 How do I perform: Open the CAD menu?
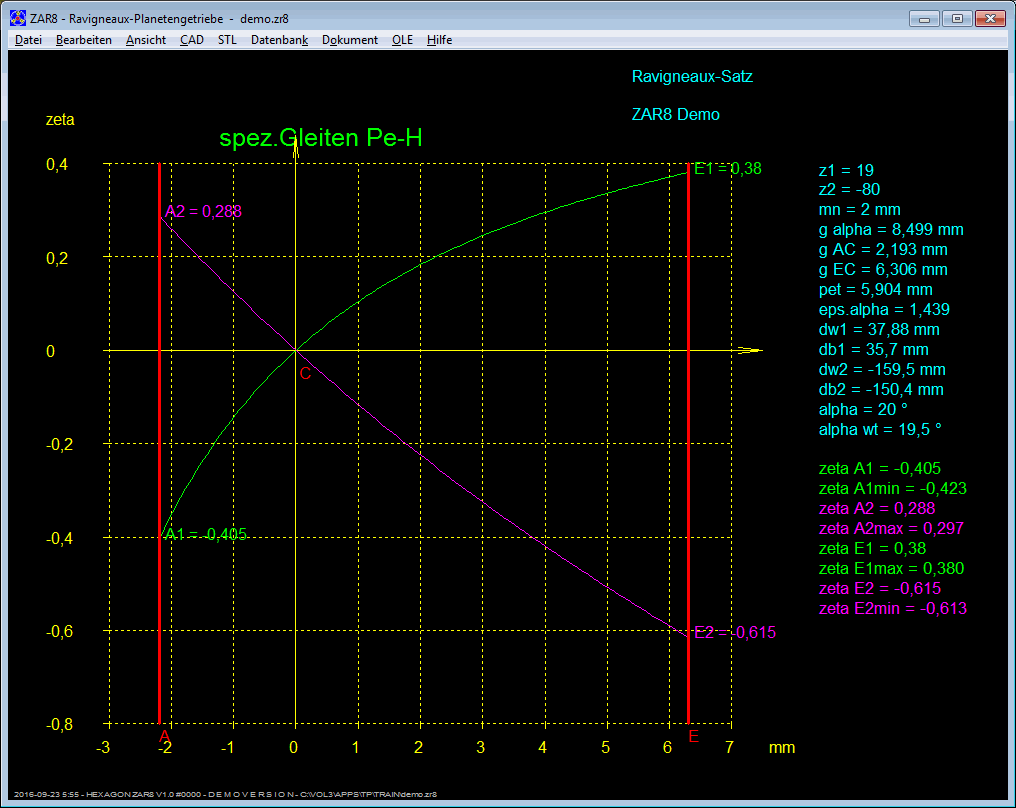pyautogui.click(x=191, y=40)
